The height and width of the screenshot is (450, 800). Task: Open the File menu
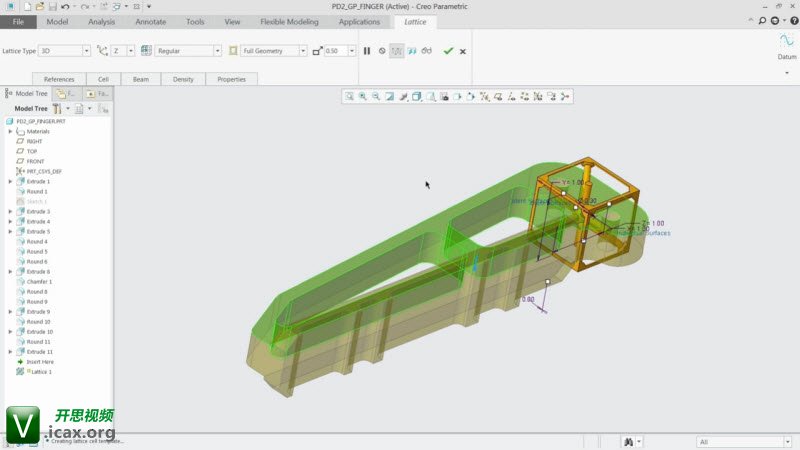[x=18, y=21]
